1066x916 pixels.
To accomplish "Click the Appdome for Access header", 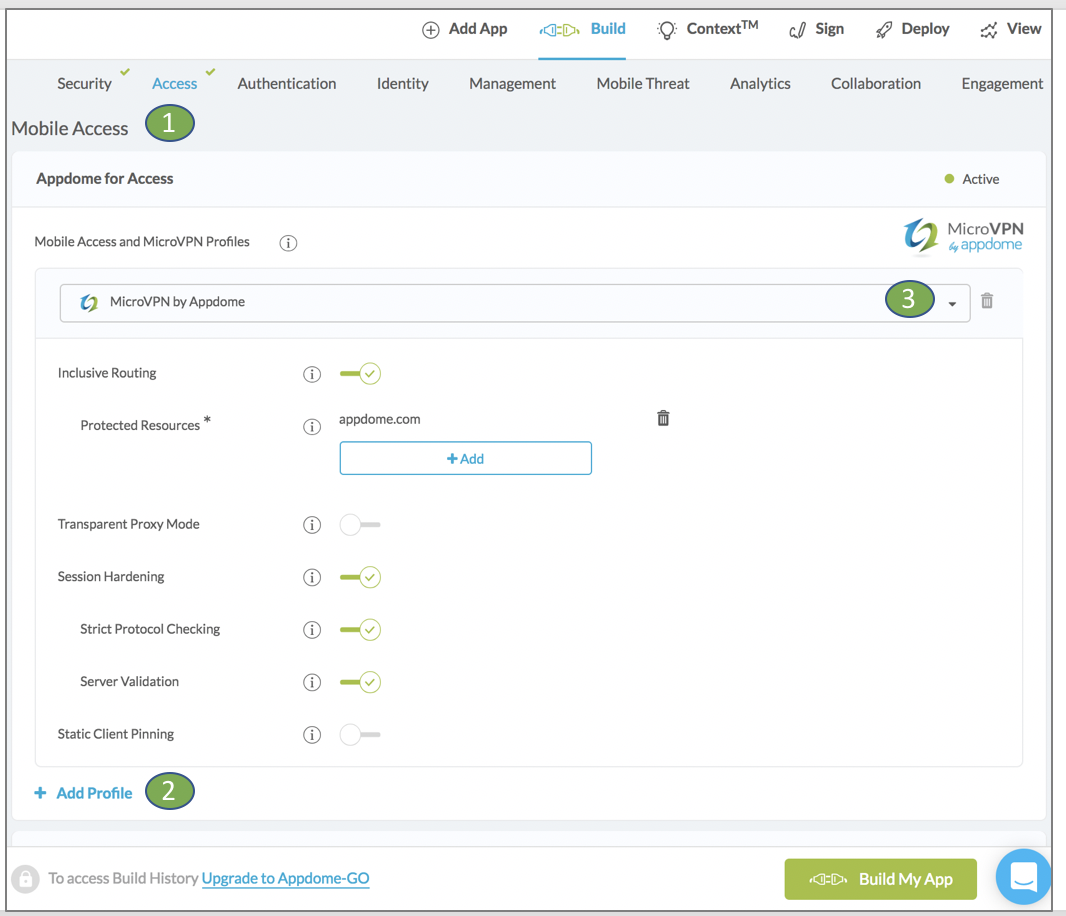I will tap(105, 179).
